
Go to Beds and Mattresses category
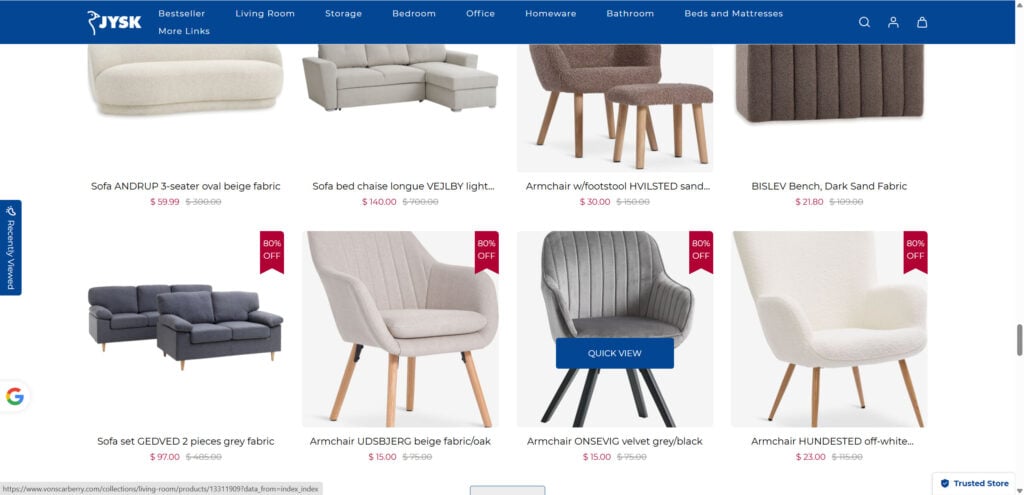pos(733,14)
